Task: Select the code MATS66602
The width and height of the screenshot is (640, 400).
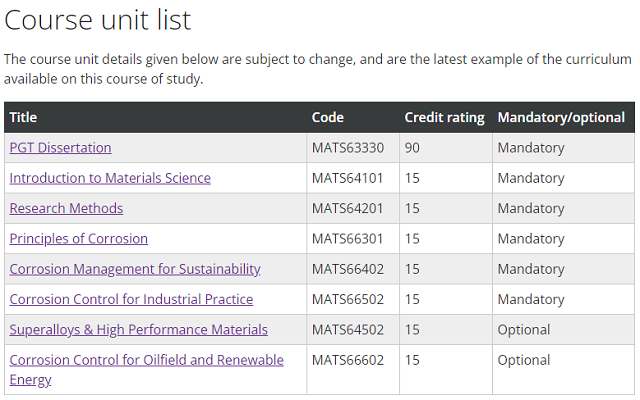Action: point(348,360)
